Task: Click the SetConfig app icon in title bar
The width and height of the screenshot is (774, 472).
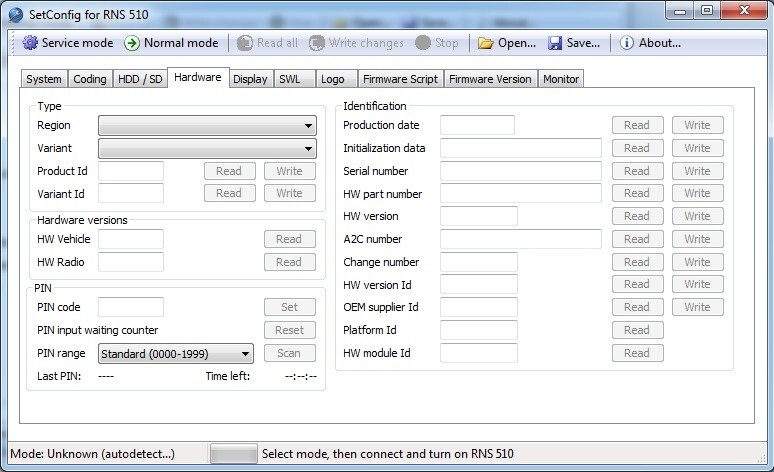Action: pyautogui.click(x=16, y=15)
